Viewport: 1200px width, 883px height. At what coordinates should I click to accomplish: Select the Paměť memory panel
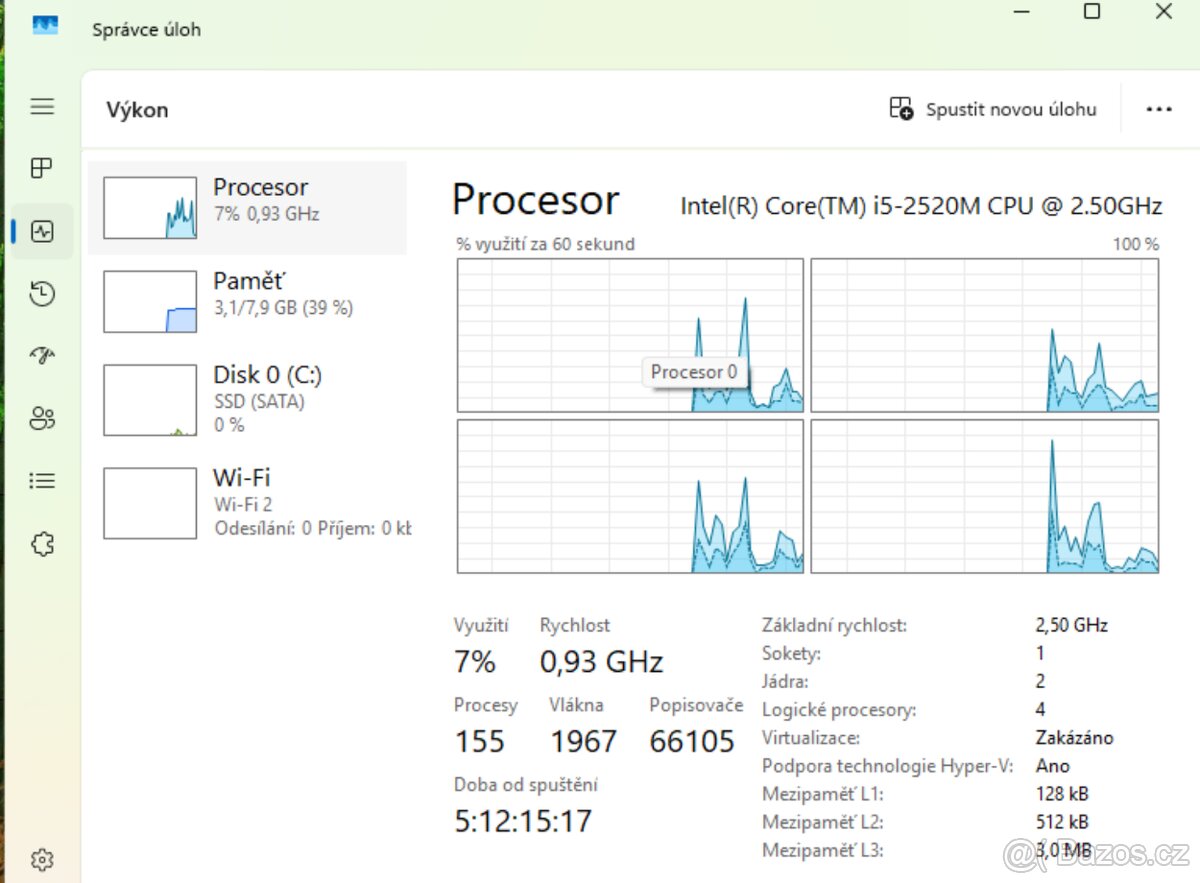click(248, 300)
